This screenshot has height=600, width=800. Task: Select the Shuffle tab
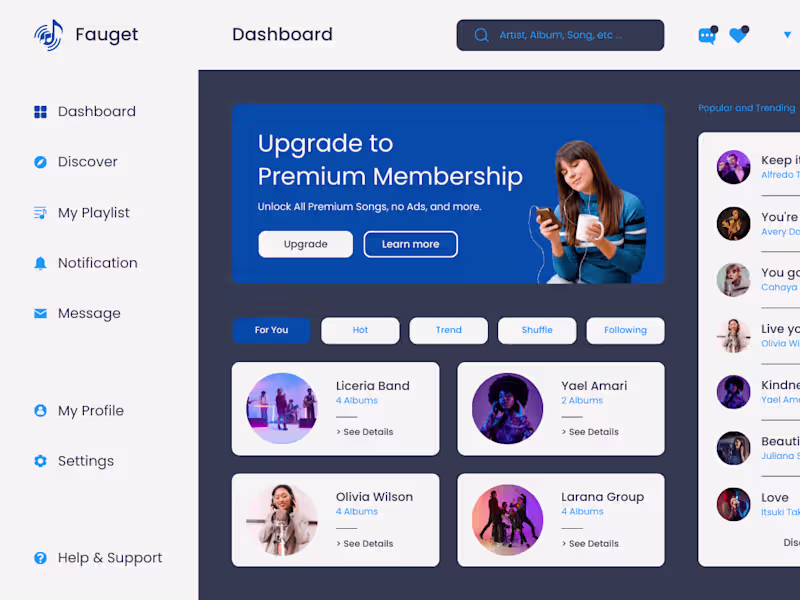(537, 331)
